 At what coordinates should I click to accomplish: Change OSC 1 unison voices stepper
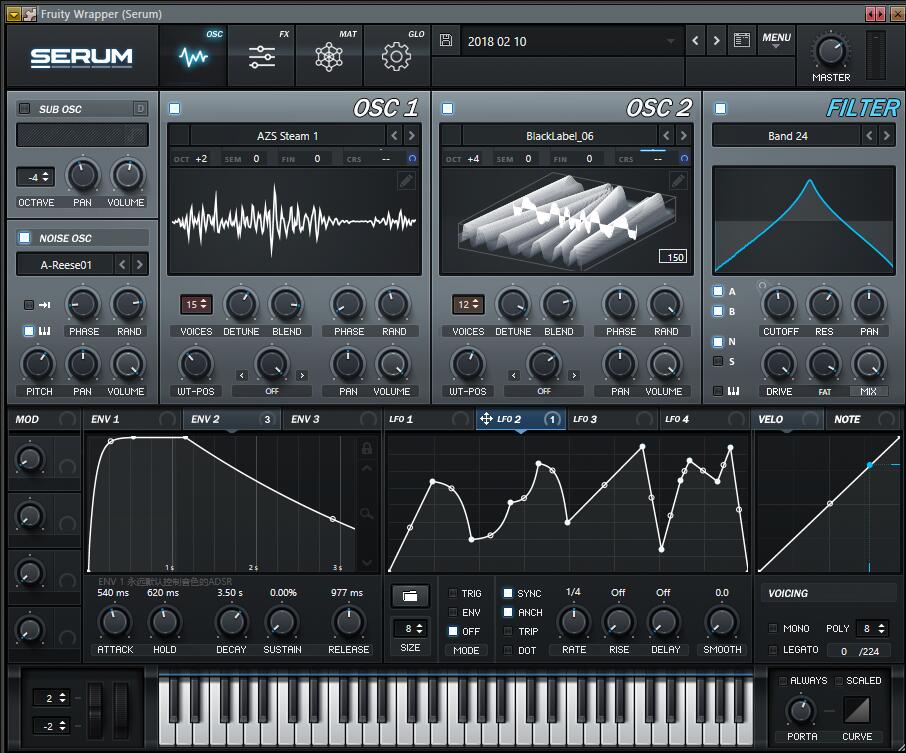(x=196, y=304)
